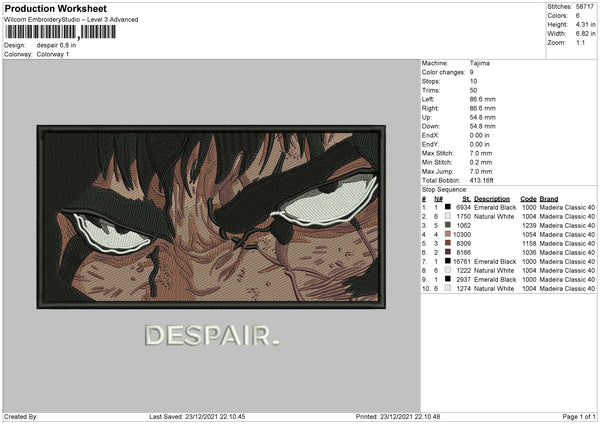The image size is (600, 424).
Task: Select the 'Up:' measurement label
Action: click(427, 117)
